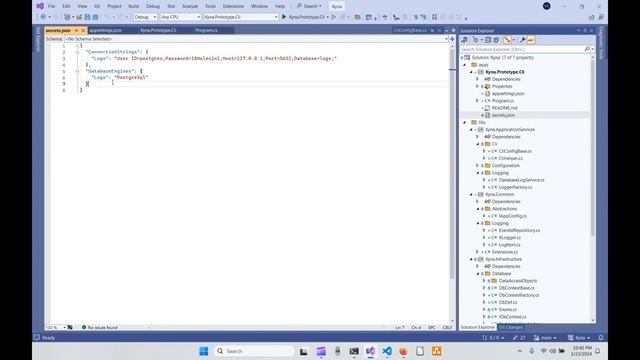The image size is (640, 360).
Task: Collapse the Kyna.ApplicationServices project
Action: pyautogui.click(x=471, y=129)
